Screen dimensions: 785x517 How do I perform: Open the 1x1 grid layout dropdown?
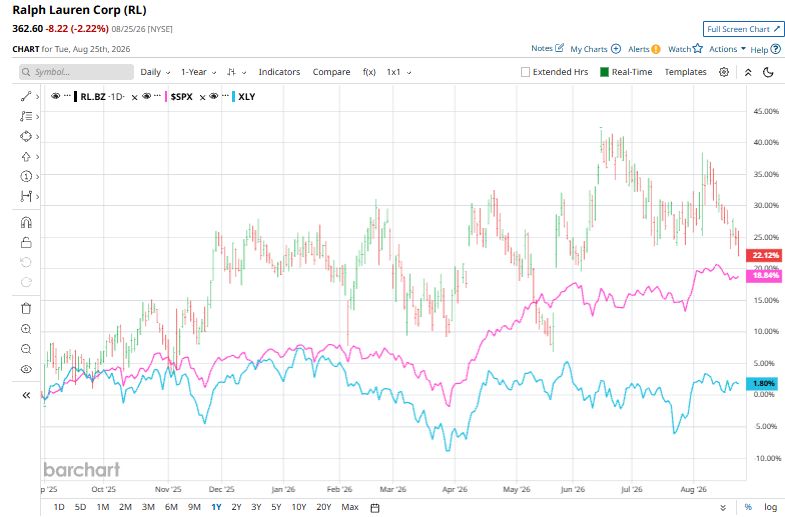coord(399,72)
